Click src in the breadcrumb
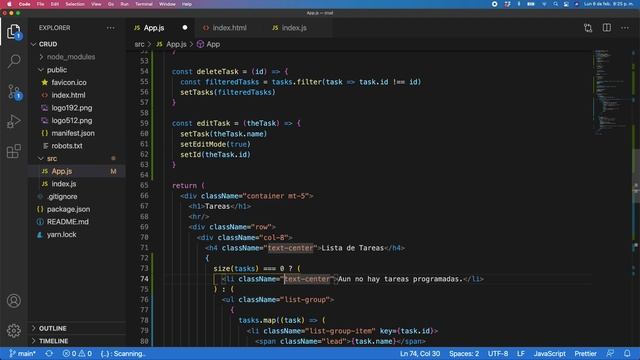This screenshot has height=360, width=640. (140, 44)
